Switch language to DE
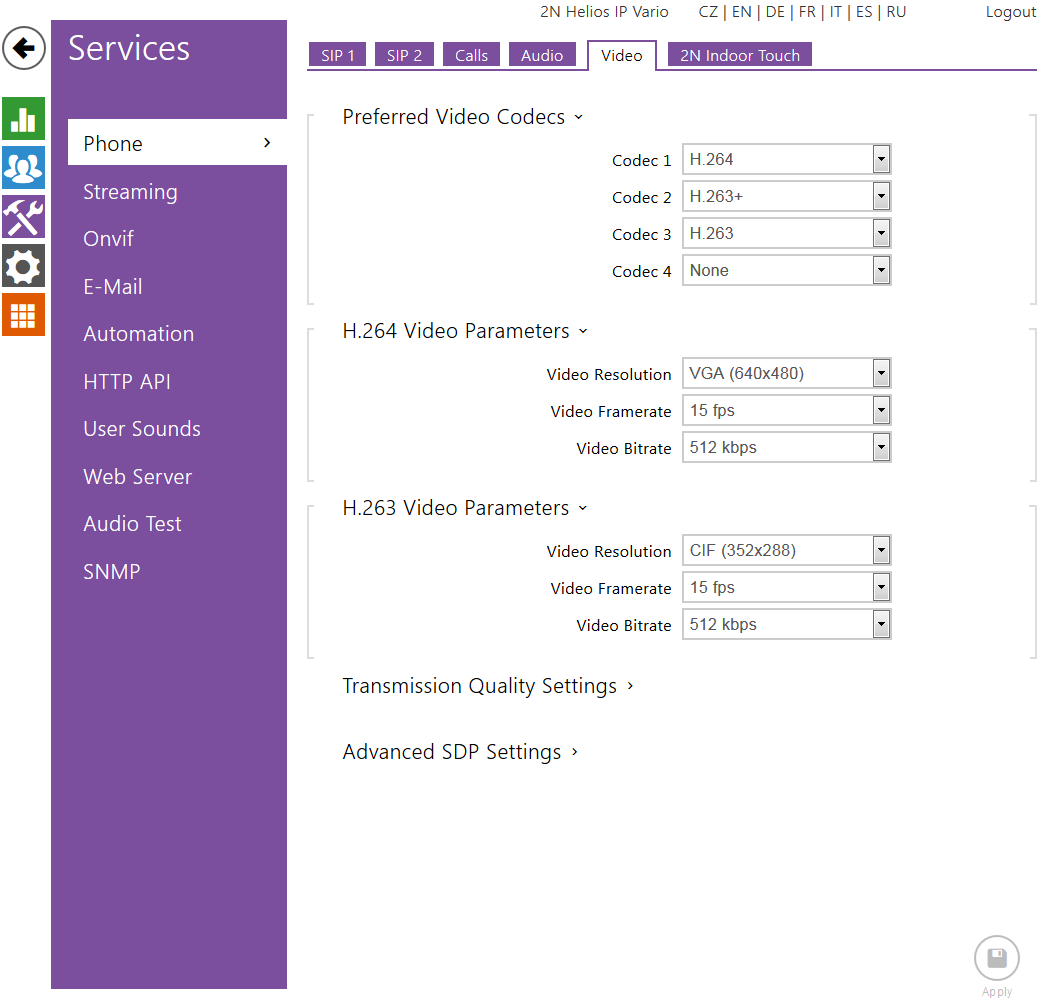The image size is (1042, 1003). 775,12
